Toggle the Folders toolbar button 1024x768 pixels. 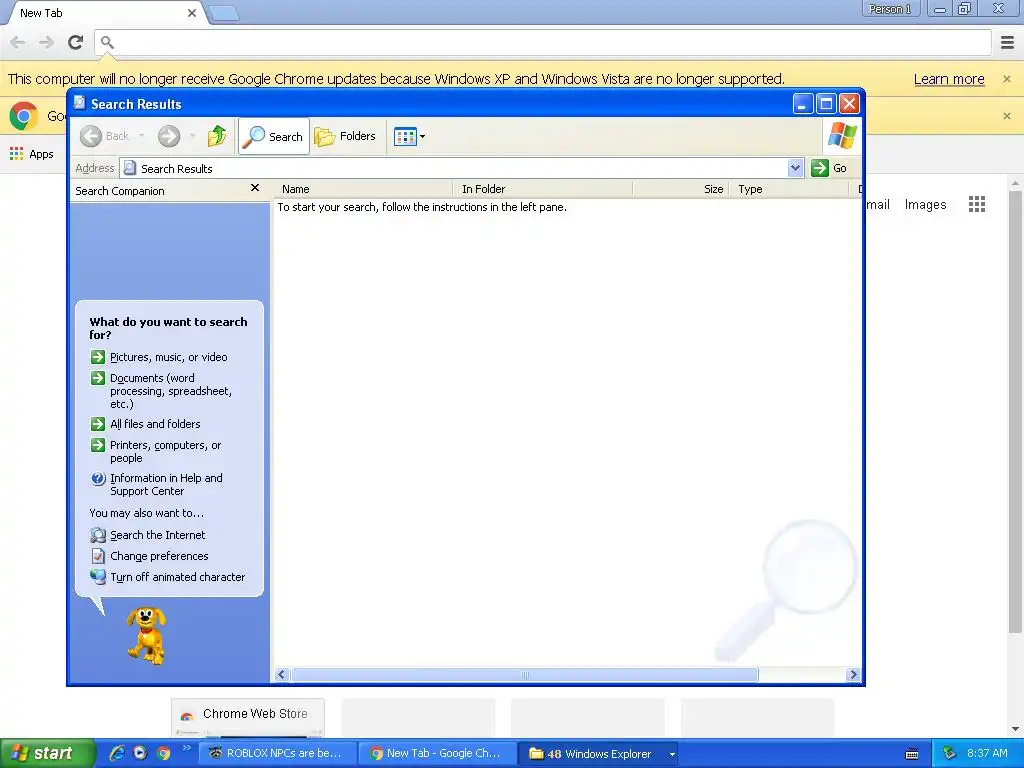[x=345, y=136]
